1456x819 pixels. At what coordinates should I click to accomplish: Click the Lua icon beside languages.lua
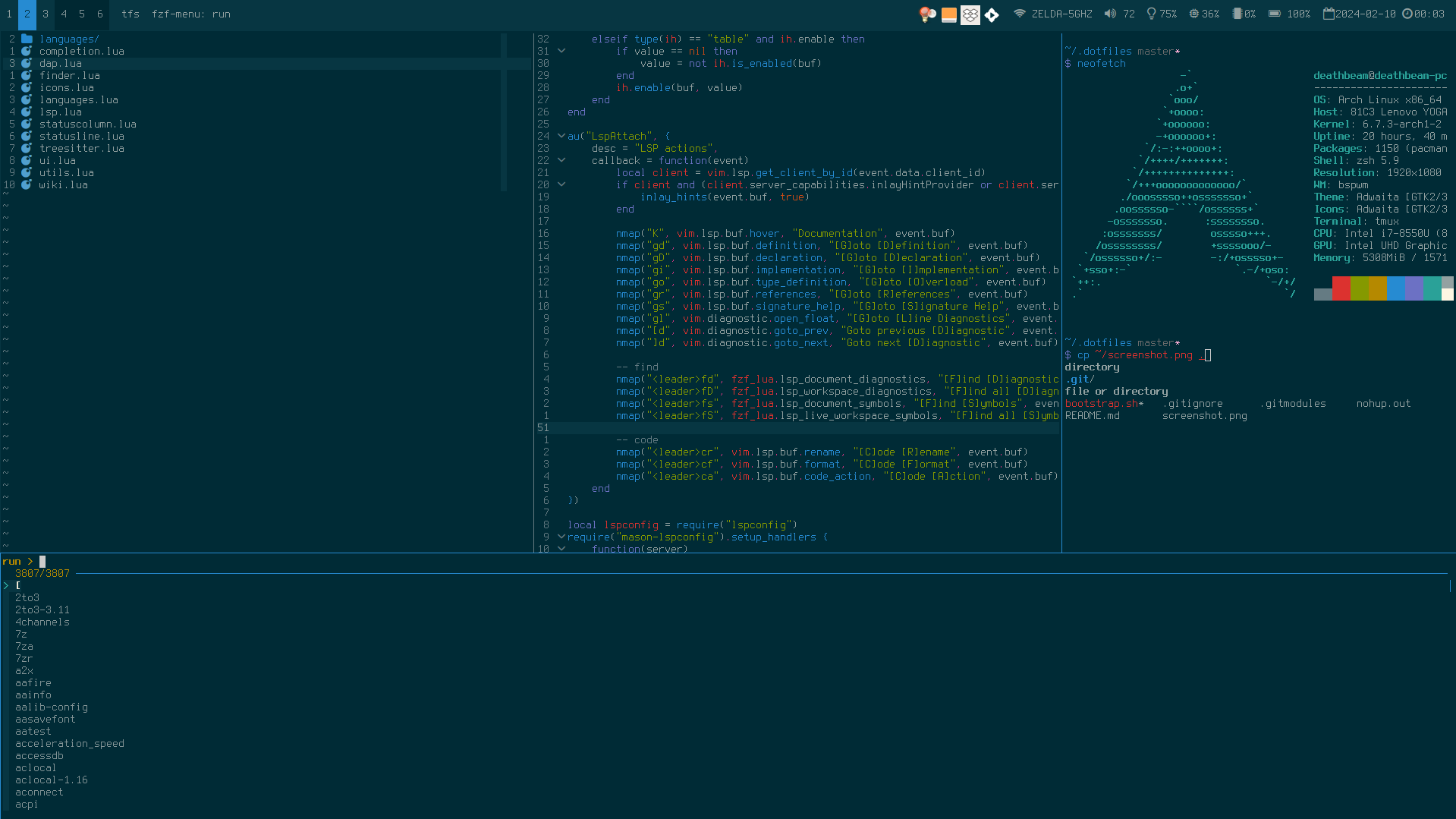click(27, 99)
